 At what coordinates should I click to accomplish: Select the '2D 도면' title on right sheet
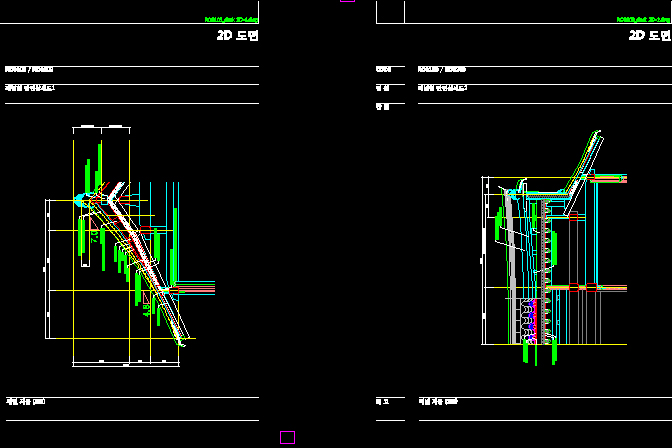(x=649, y=35)
